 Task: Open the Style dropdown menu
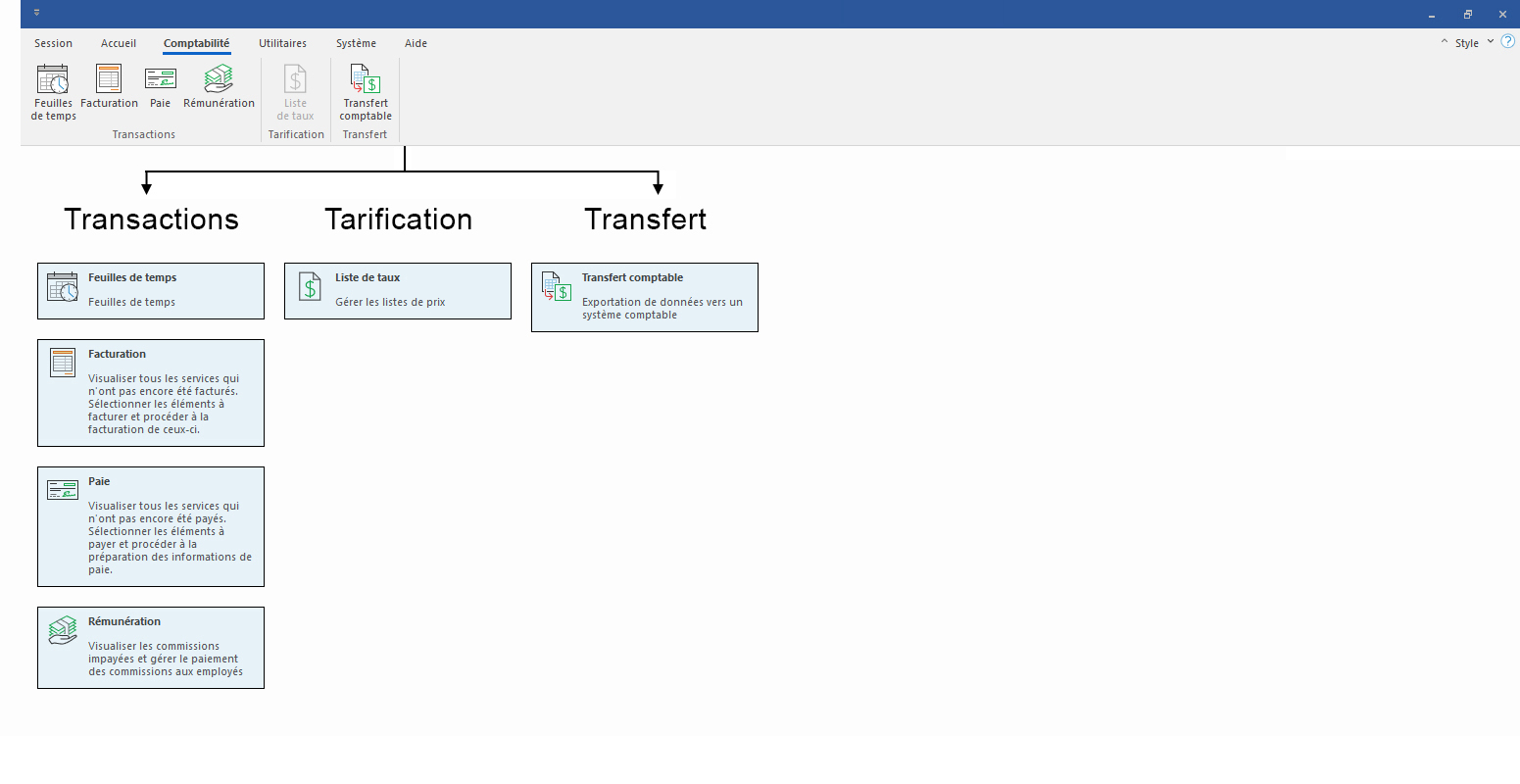1473,43
